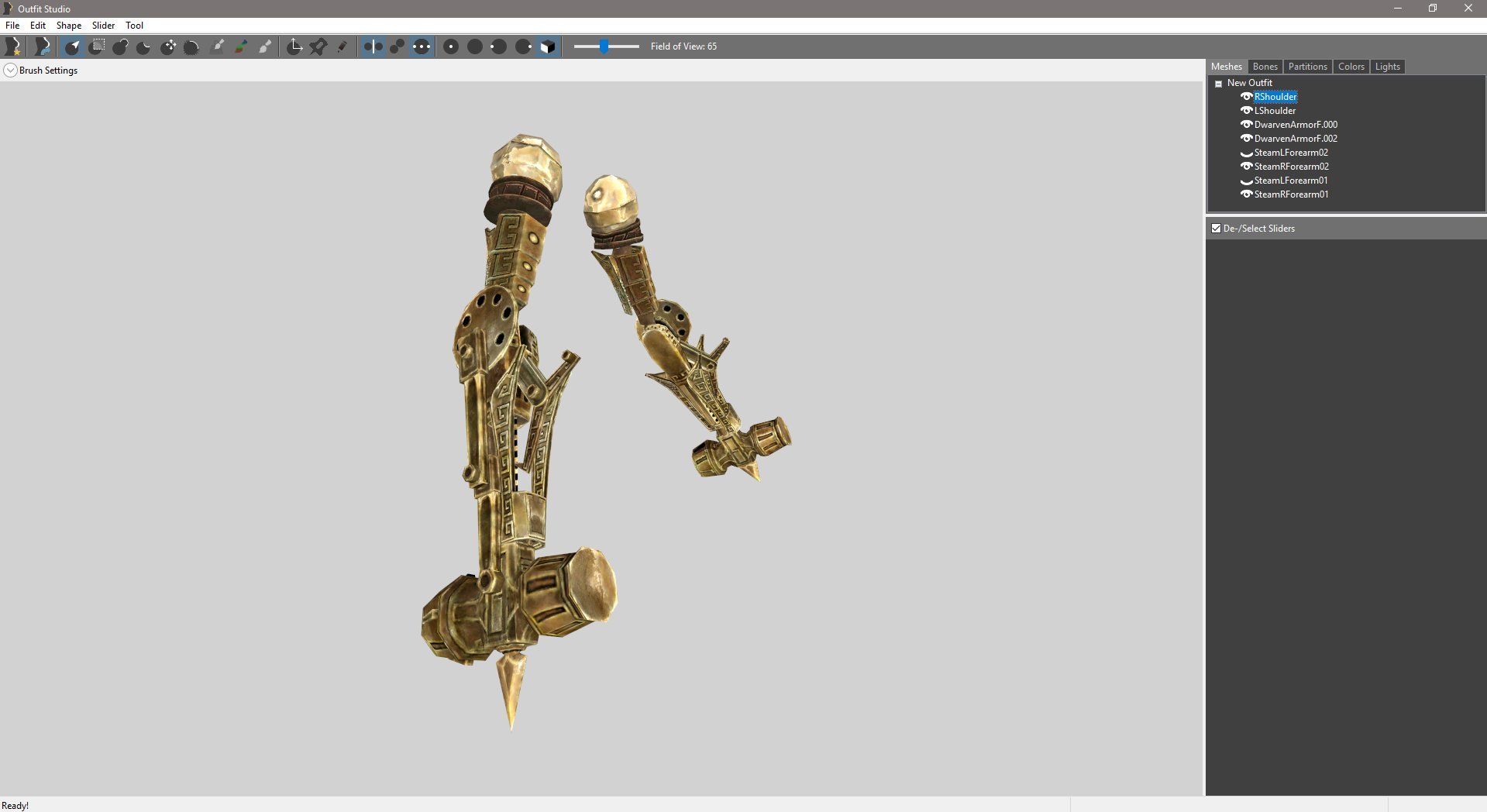Open the Shape menu
The height and width of the screenshot is (812, 1487).
click(x=69, y=26)
